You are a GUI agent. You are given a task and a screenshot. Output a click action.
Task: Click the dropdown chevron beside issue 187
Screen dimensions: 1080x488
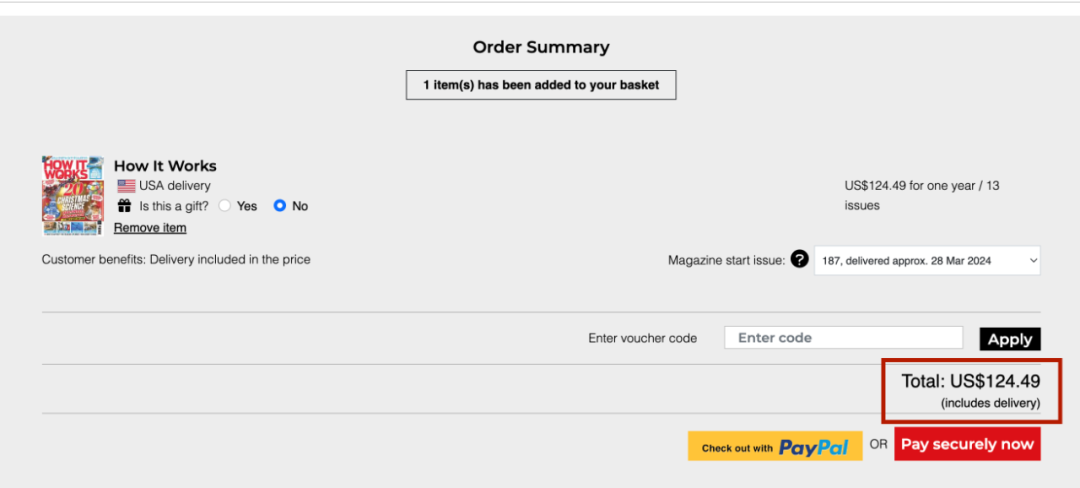tap(1032, 261)
